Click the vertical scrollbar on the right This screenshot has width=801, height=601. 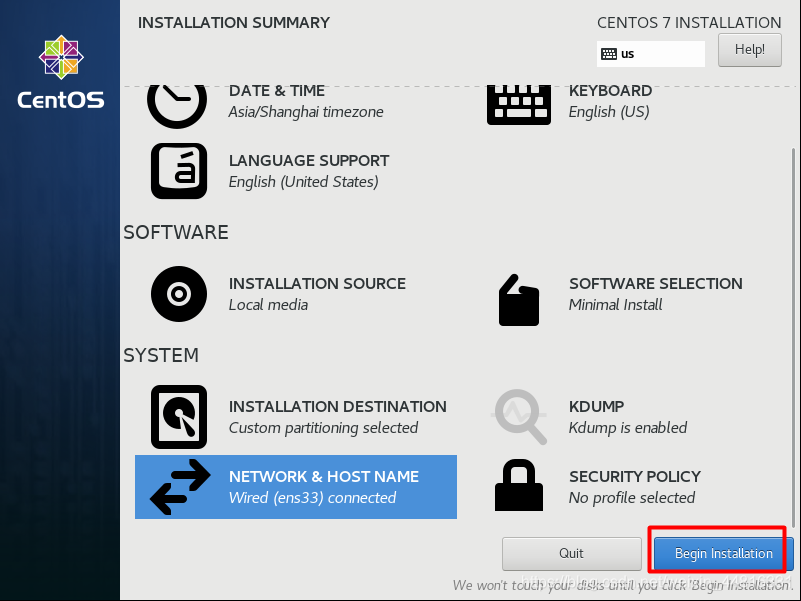tap(793, 338)
